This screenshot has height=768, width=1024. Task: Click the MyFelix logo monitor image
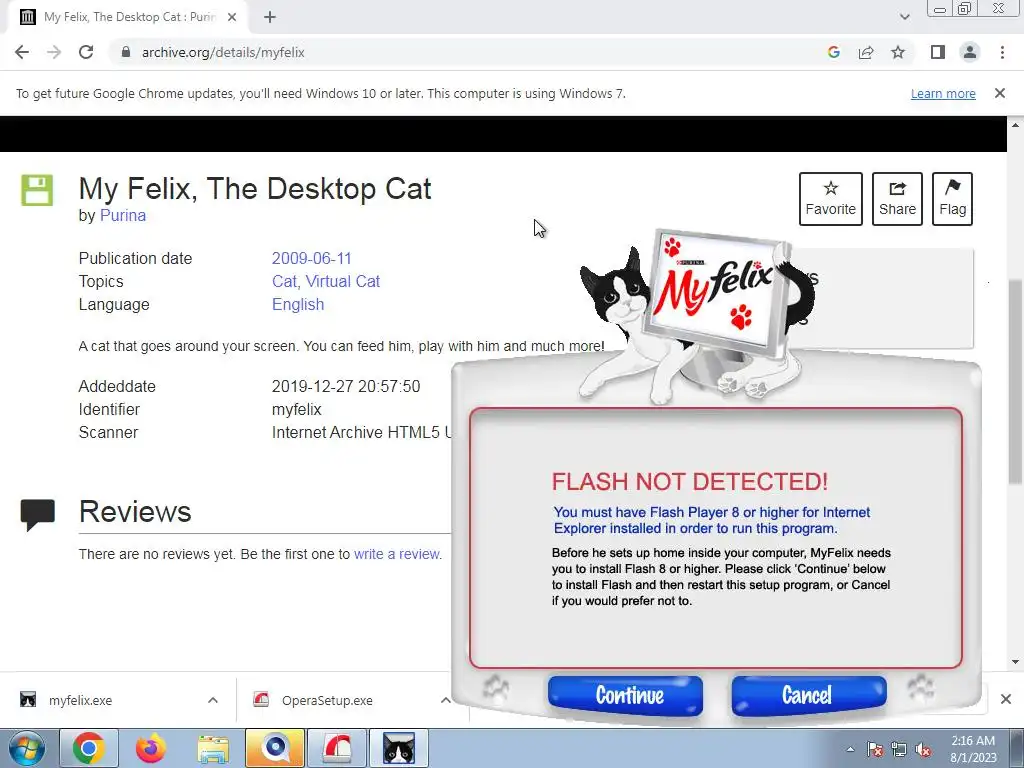[716, 295]
